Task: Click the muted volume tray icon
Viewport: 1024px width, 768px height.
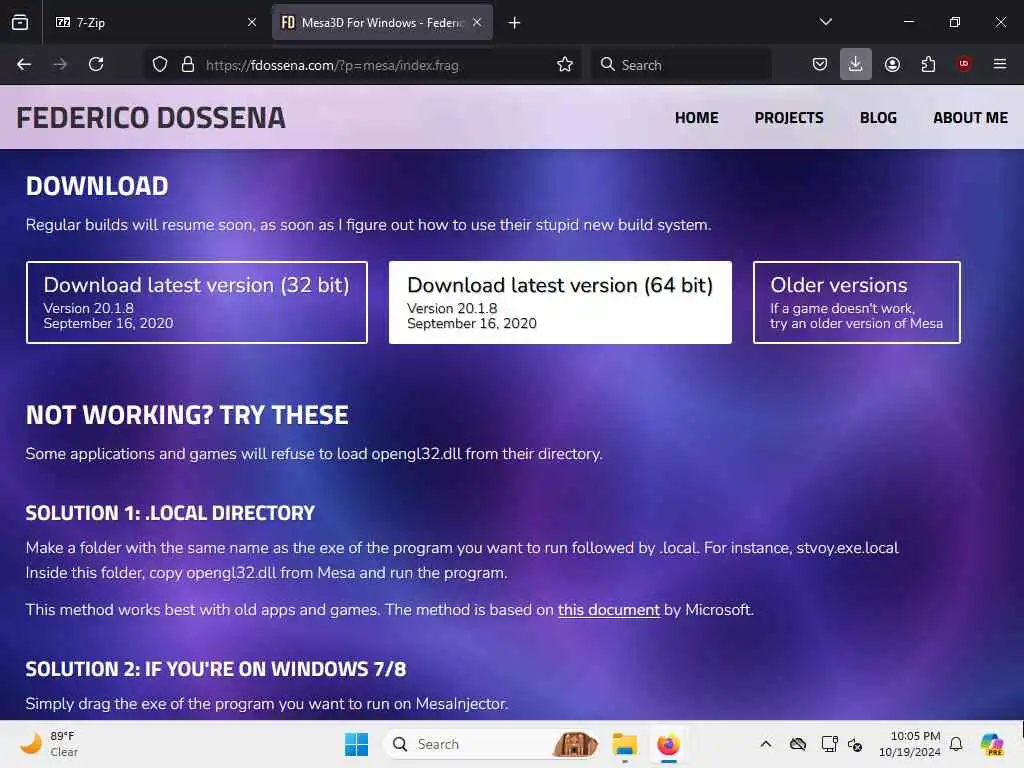Action: click(x=855, y=744)
